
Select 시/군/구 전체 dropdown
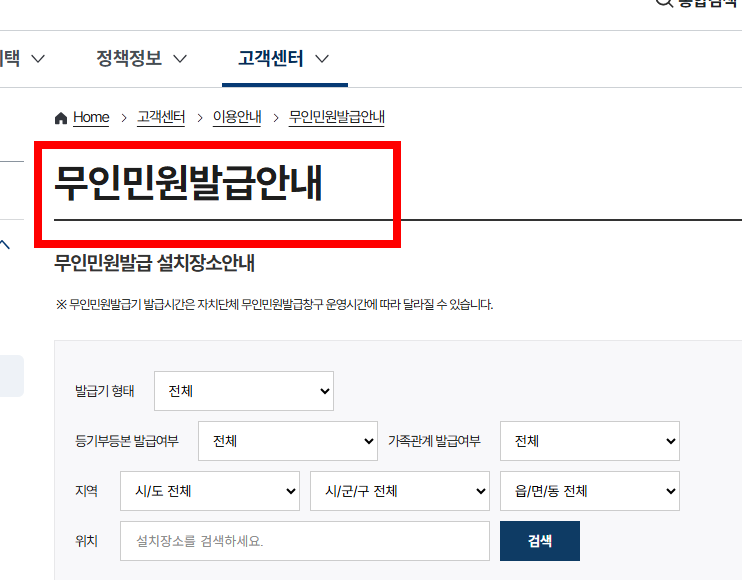click(400, 491)
